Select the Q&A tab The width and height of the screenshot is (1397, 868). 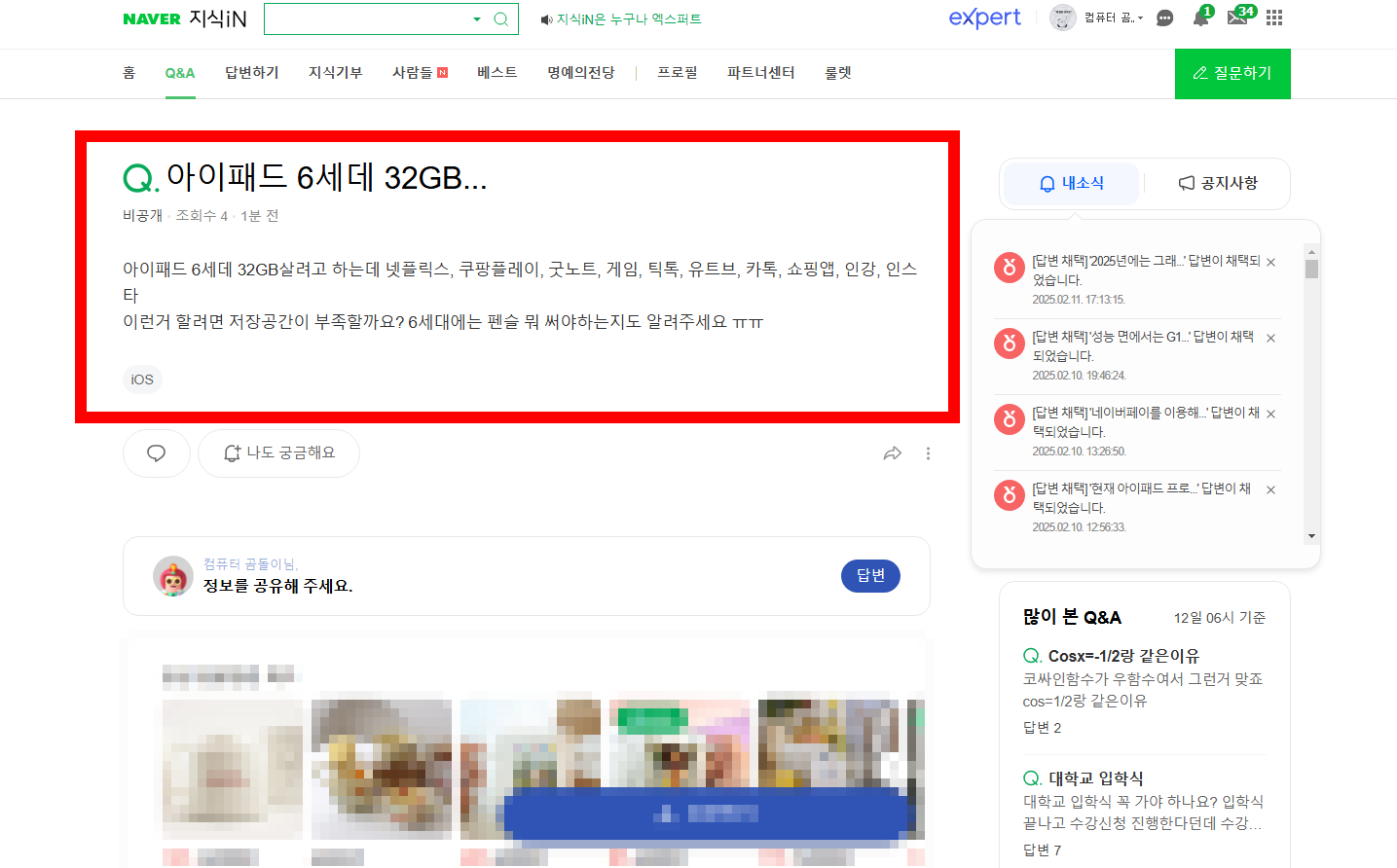pyautogui.click(x=180, y=73)
